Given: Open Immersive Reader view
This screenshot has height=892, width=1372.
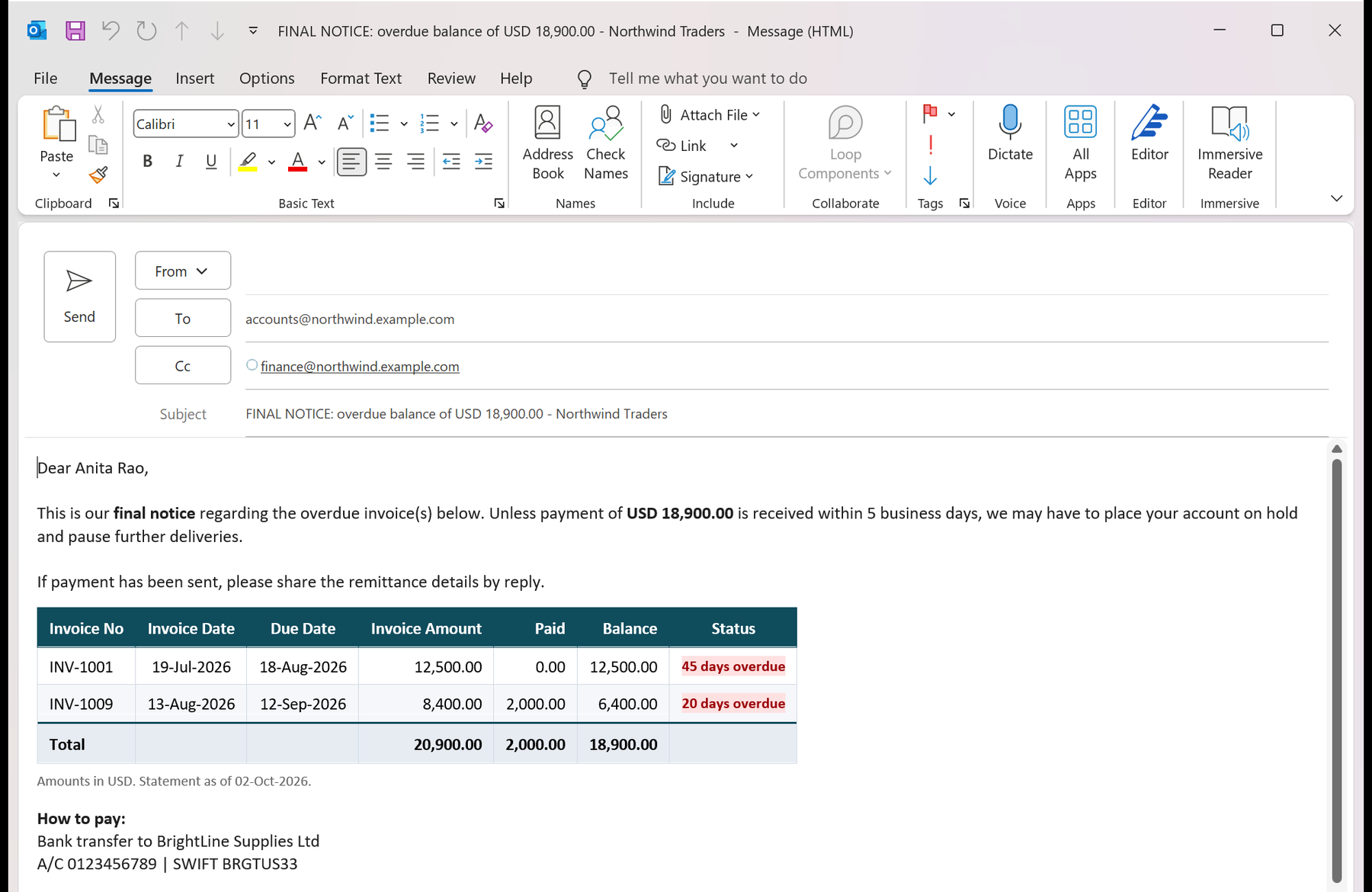Looking at the screenshot, I should pos(1229,144).
